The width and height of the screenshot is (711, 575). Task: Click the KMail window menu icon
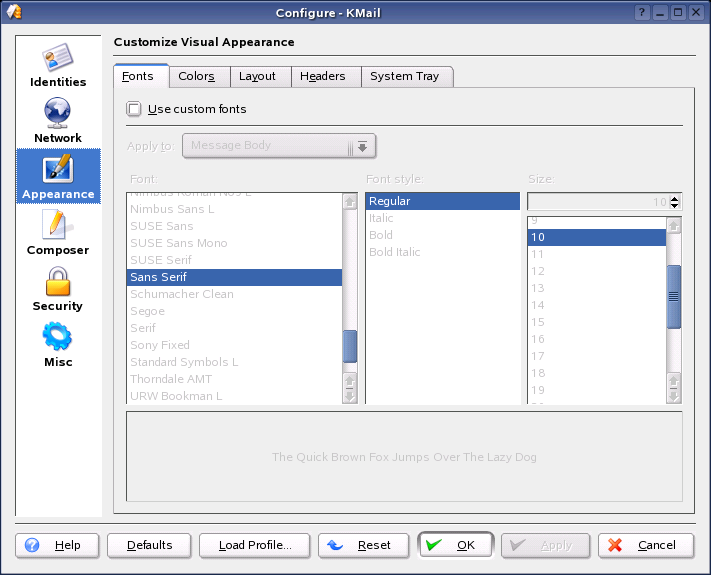pos(14,12)
